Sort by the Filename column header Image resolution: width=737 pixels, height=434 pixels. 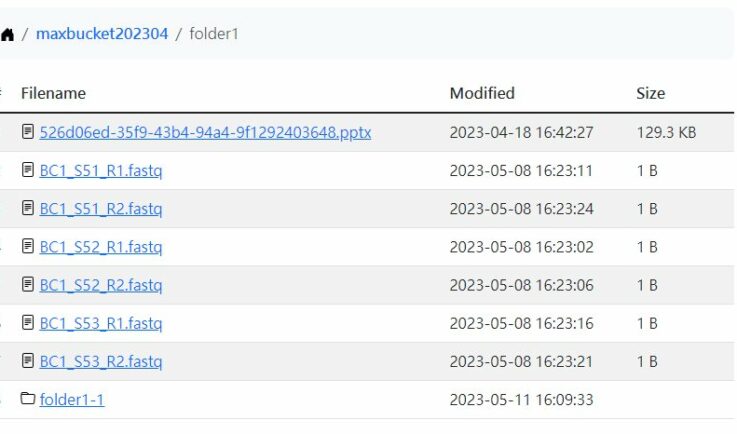[53, 93]
